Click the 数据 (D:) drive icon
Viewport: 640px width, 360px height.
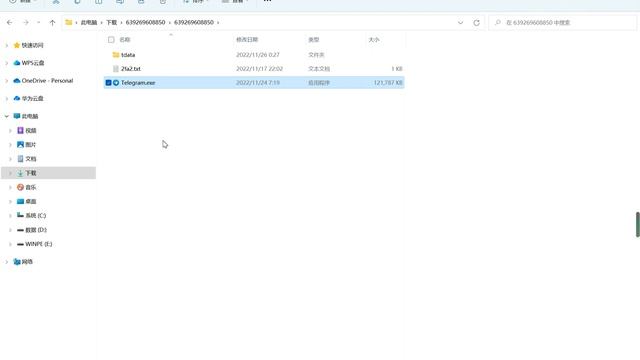click(20, 230)
